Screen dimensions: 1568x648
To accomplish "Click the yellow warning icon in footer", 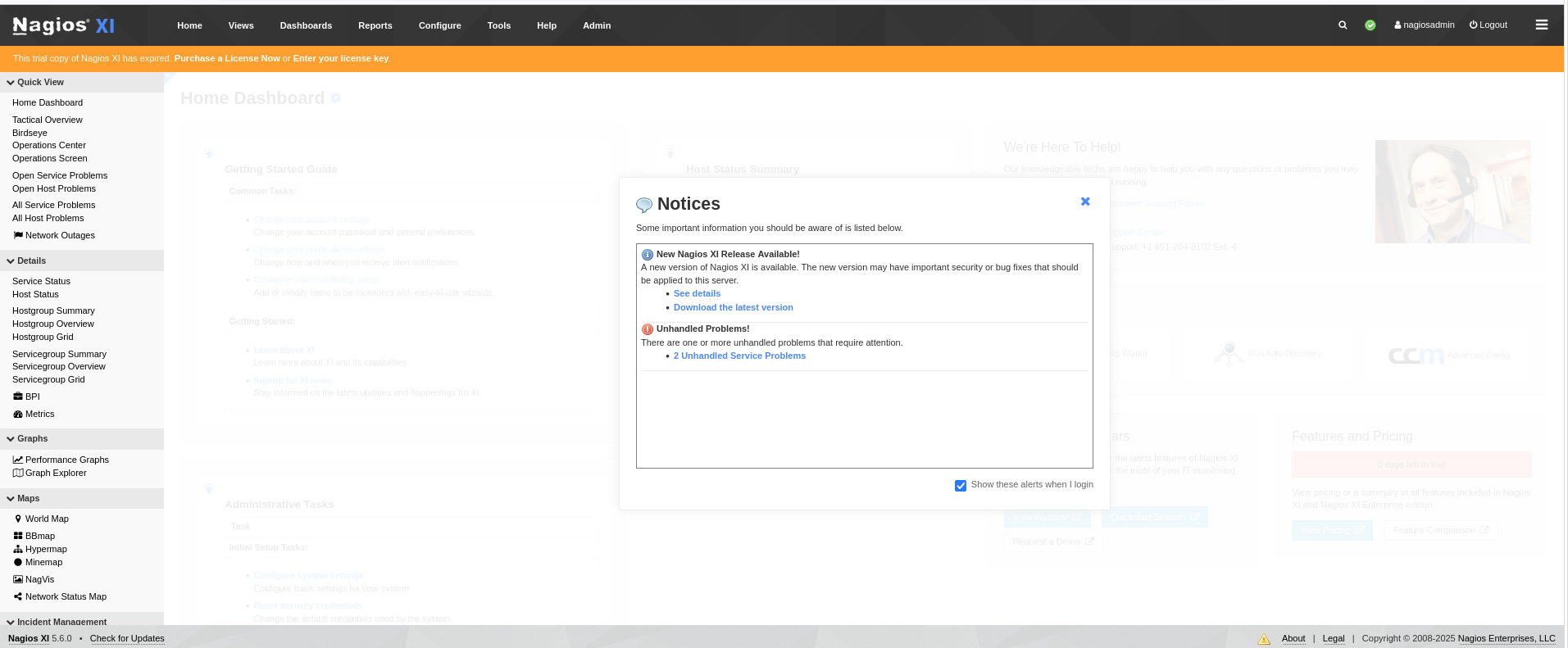I will click(1264, 639).
